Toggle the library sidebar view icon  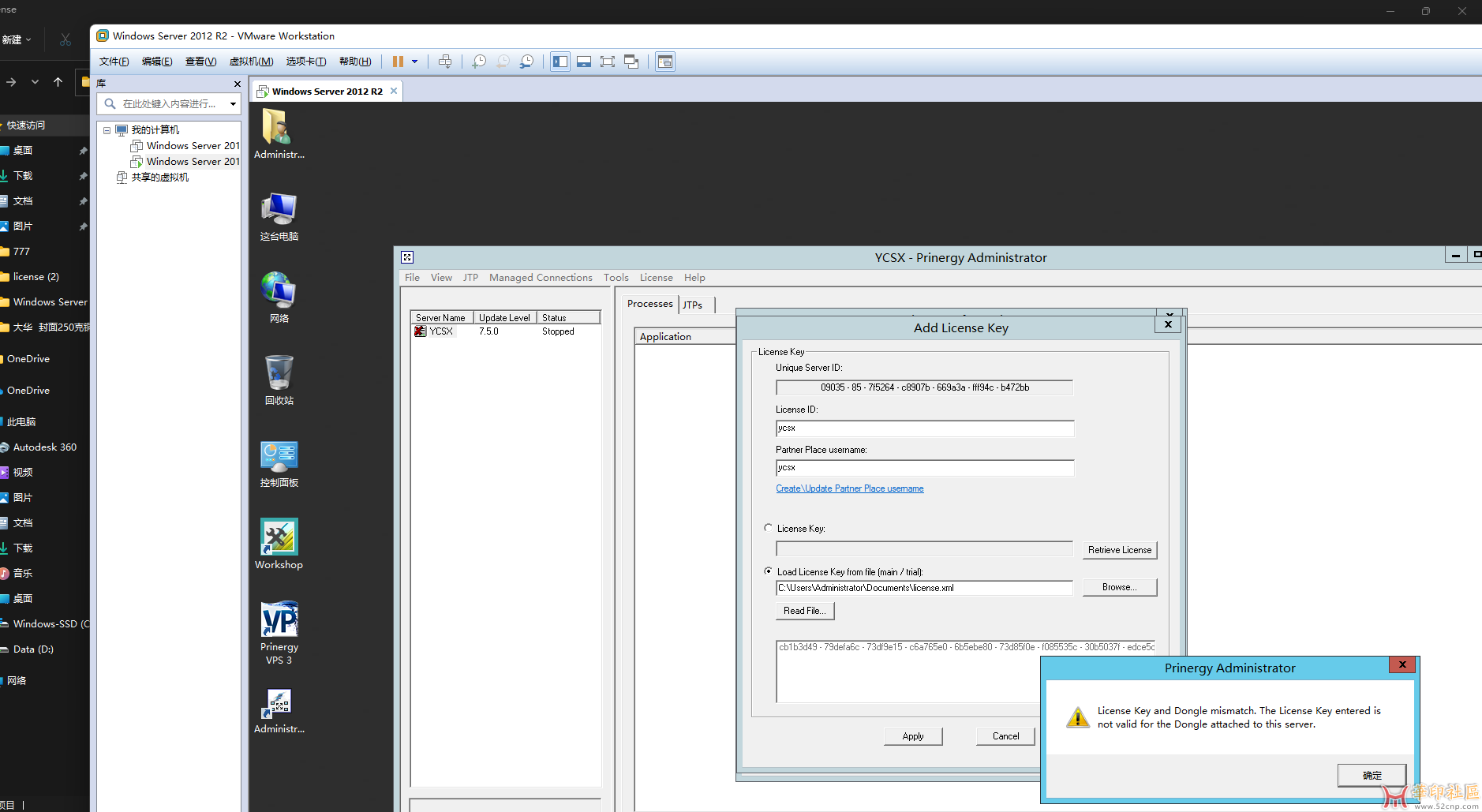560,62
